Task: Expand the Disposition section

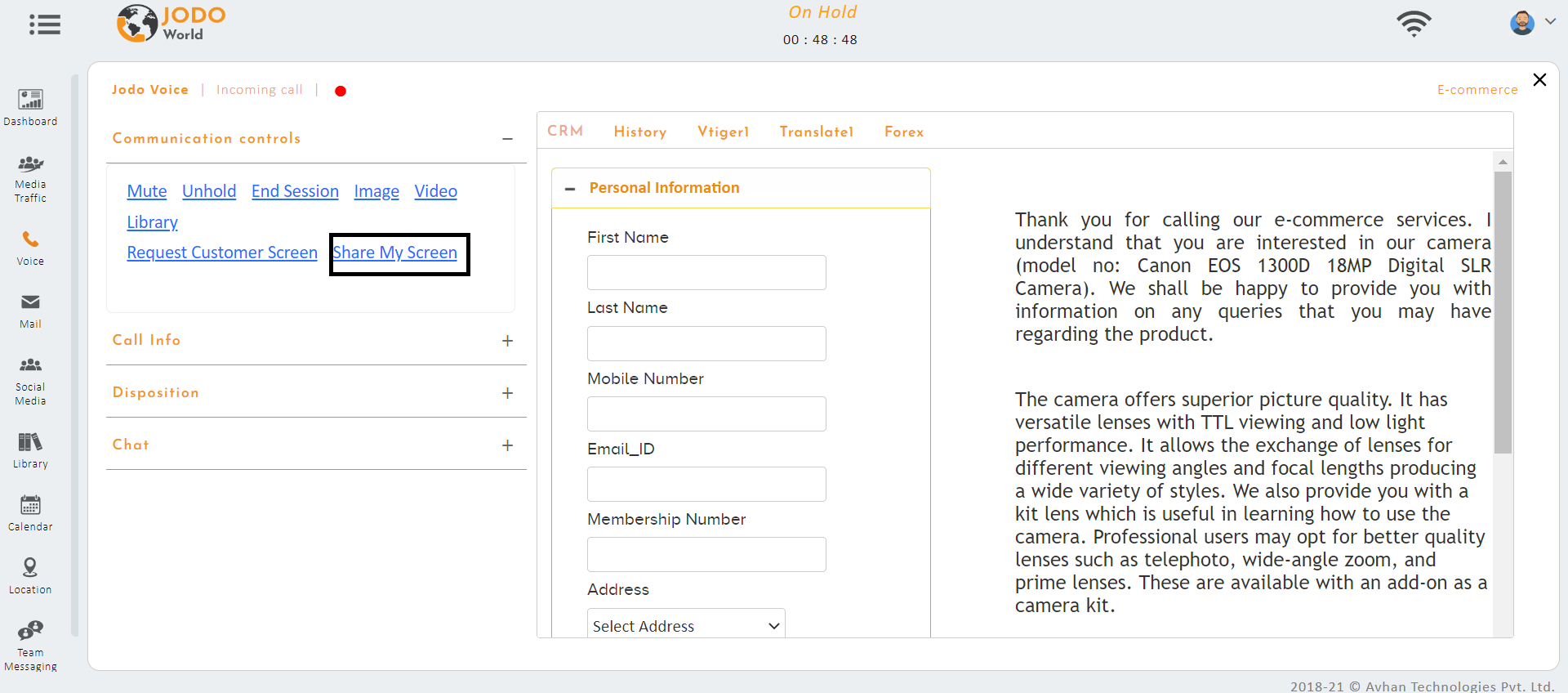Action: [507, 393]
